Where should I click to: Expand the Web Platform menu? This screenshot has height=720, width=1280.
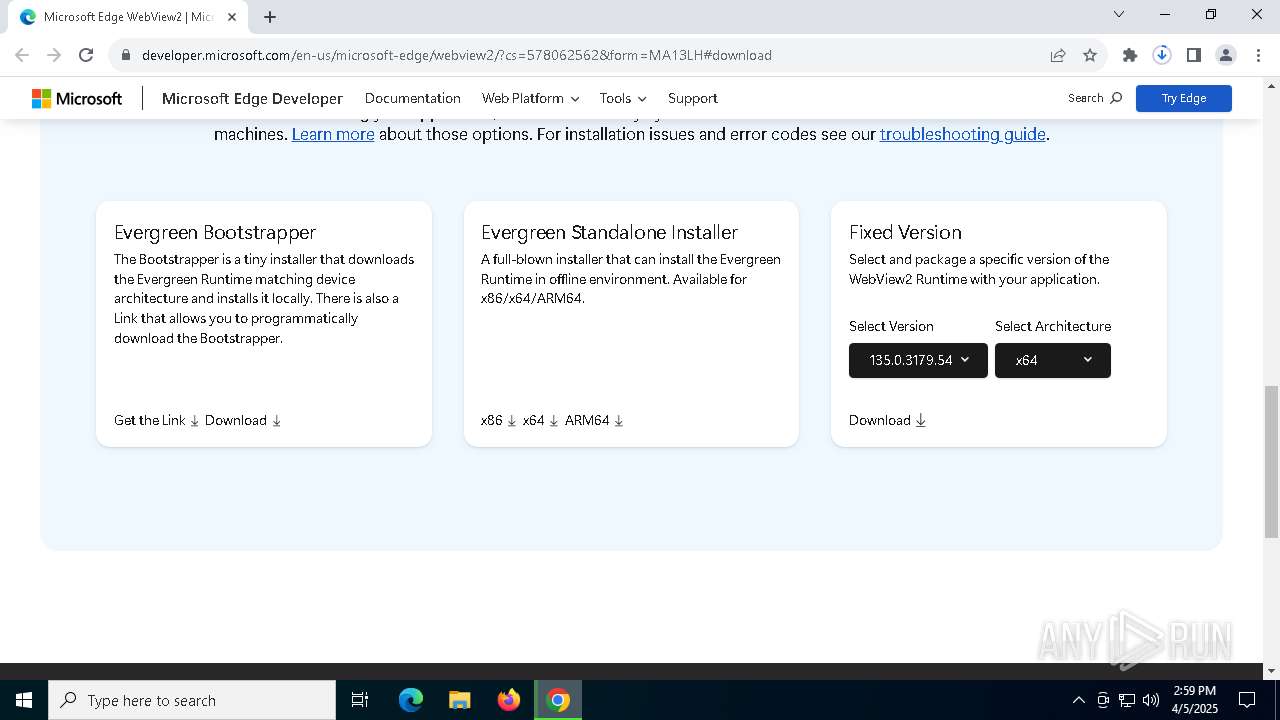point(530,98)
